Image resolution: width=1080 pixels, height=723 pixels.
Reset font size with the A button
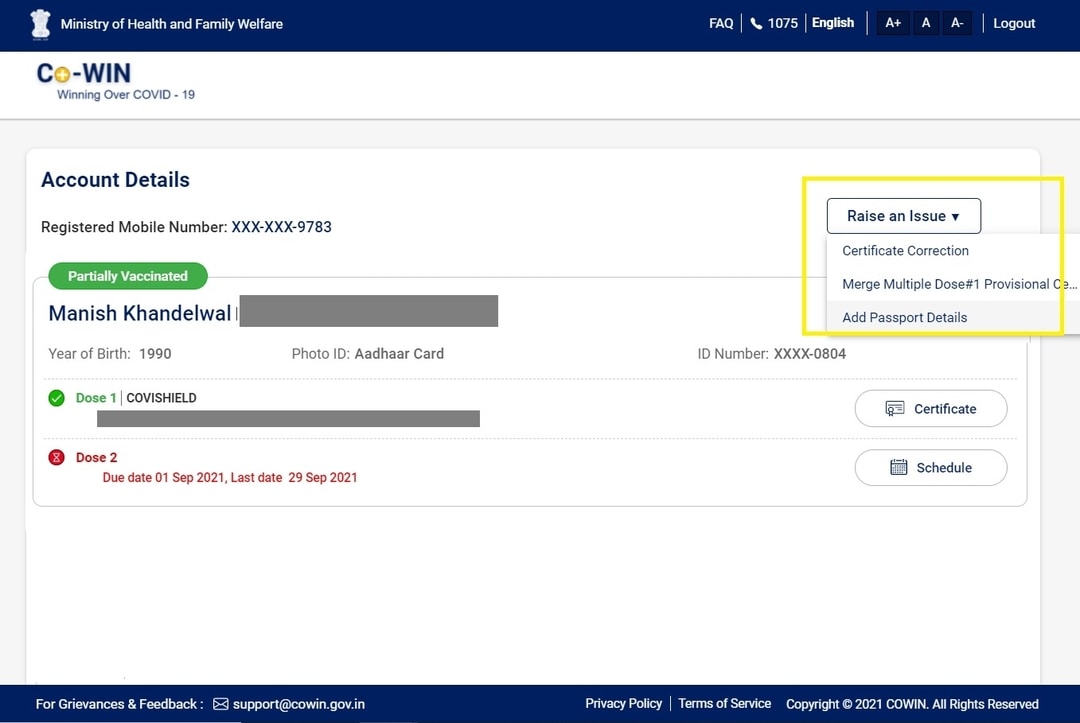pyautogui.click(x=926, y=23)
